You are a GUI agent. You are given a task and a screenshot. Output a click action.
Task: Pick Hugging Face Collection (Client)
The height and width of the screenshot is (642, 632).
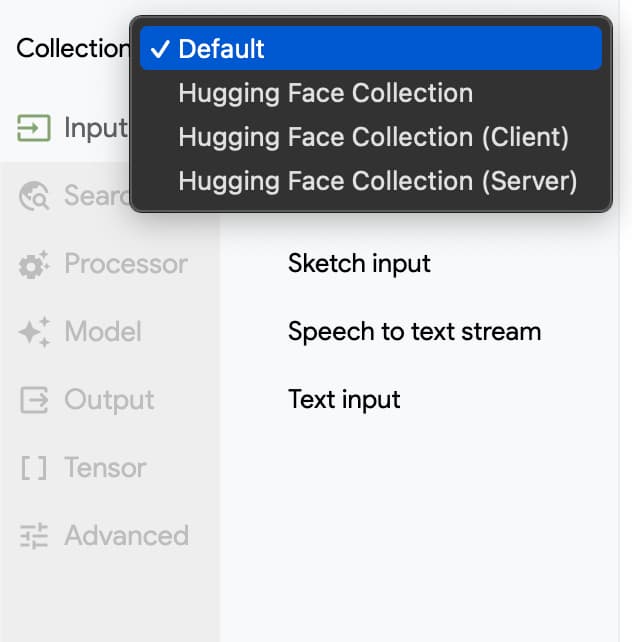(x=373, y=137)
